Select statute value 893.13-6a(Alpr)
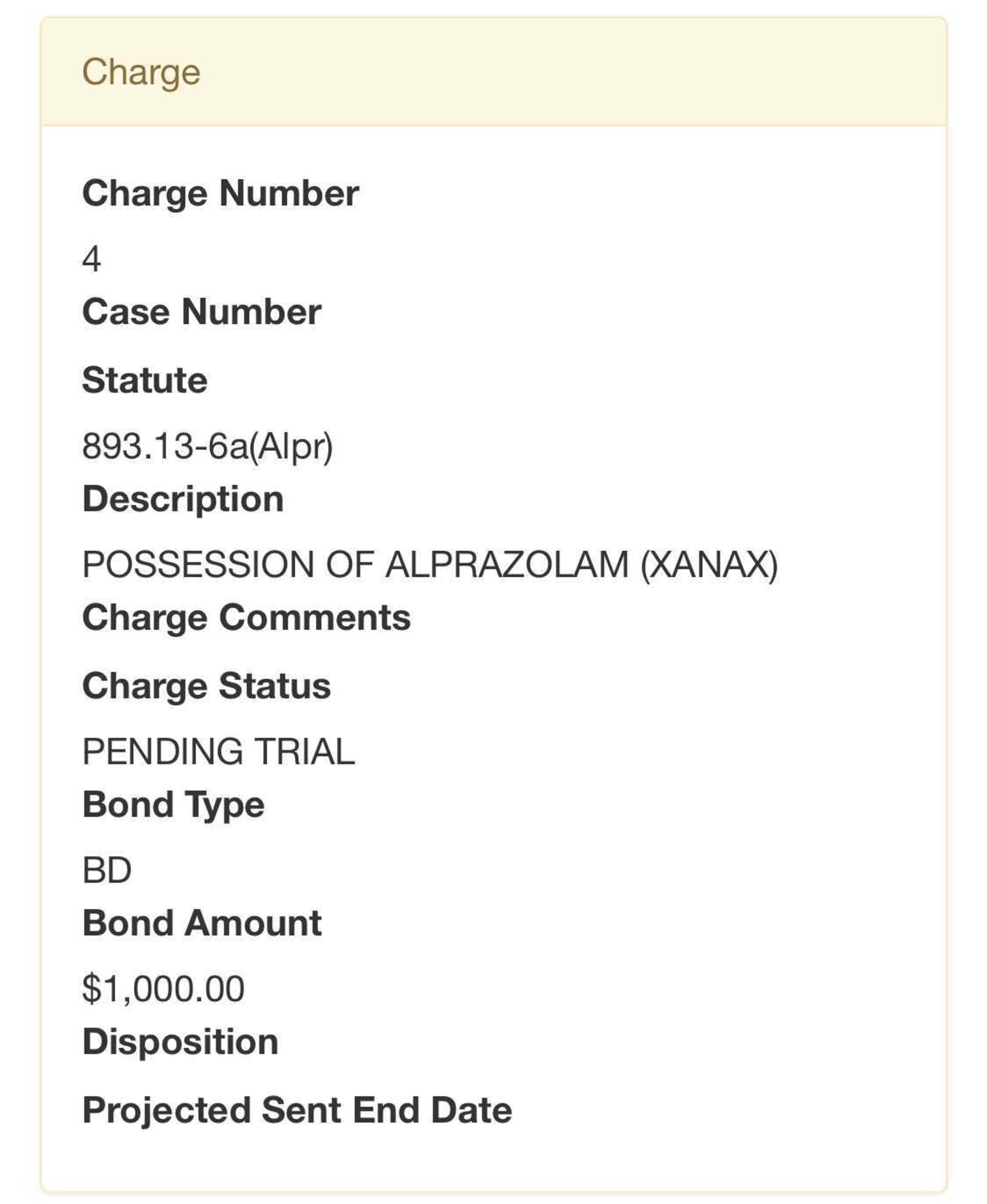Viewport: 987px width, 1204px height. pos(207,446)
